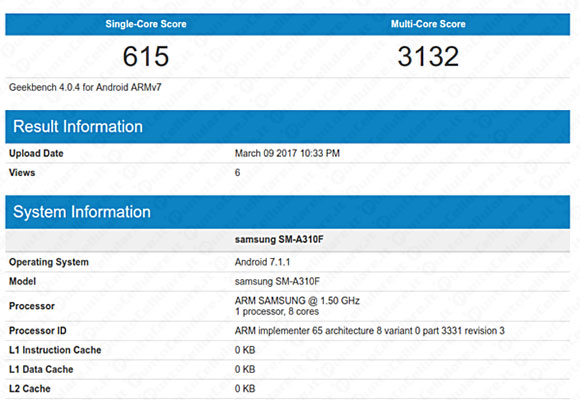The image size is (580, 400).
Task: Select the ARM implementer 65 architecture value
Action: (370, 330)
